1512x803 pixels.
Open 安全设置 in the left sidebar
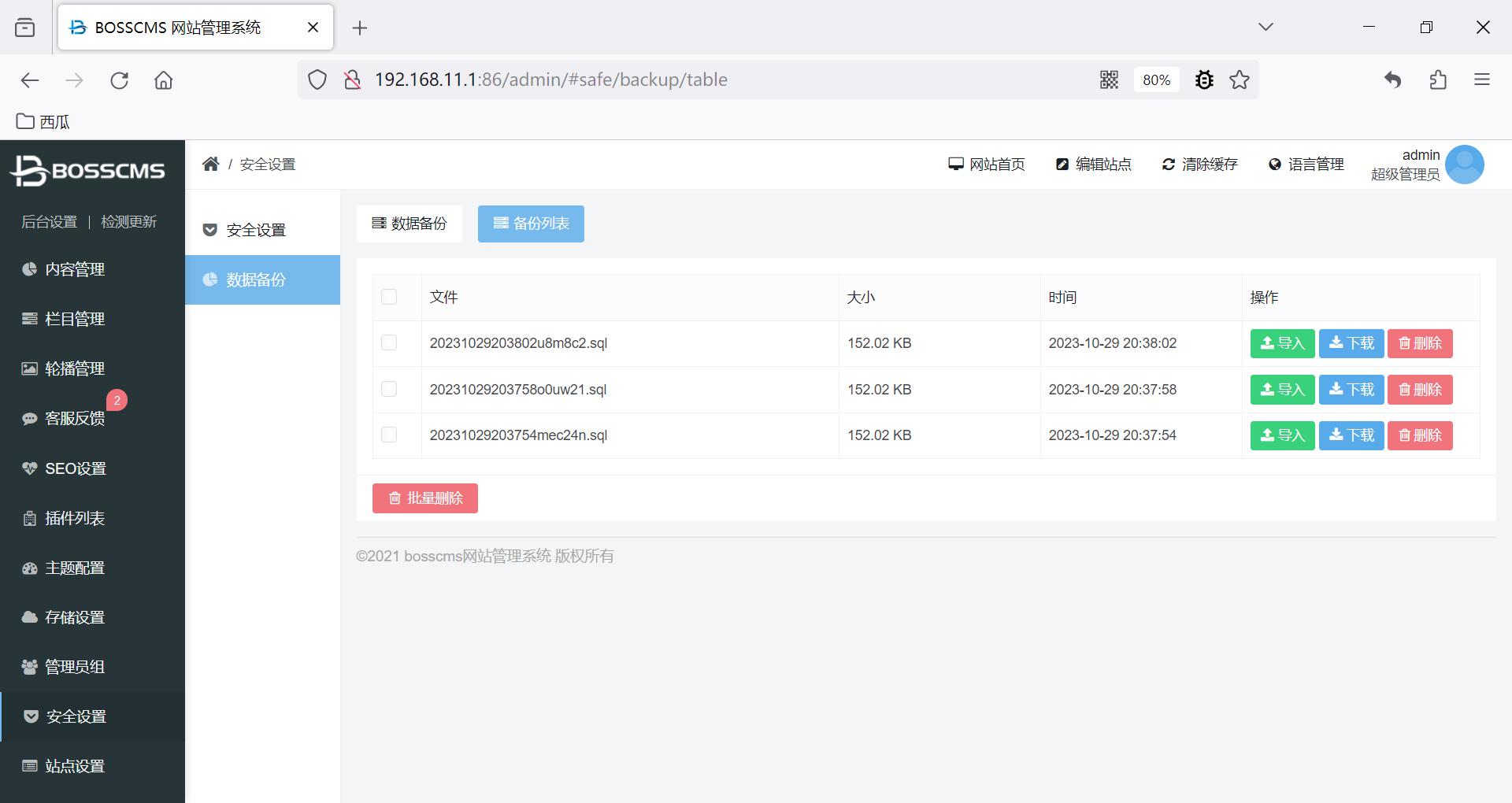click(x=92, y=716)
